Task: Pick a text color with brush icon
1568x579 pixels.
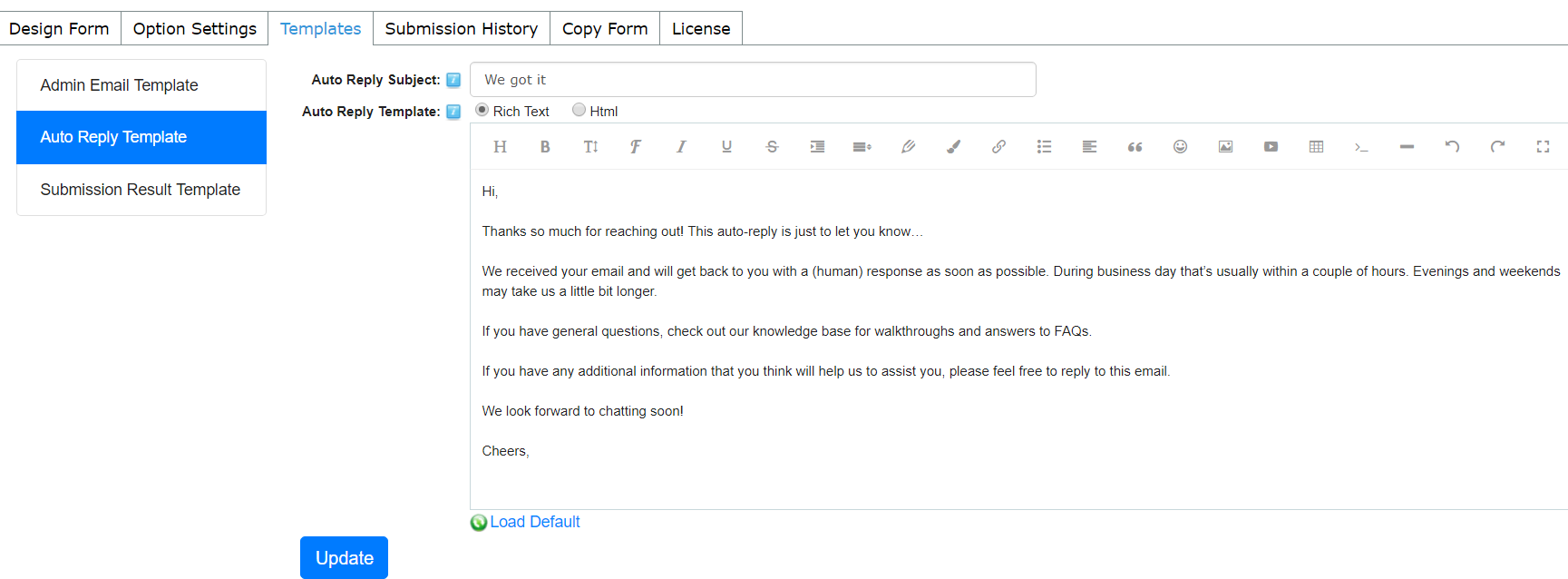Action: [x=953, y=147]
